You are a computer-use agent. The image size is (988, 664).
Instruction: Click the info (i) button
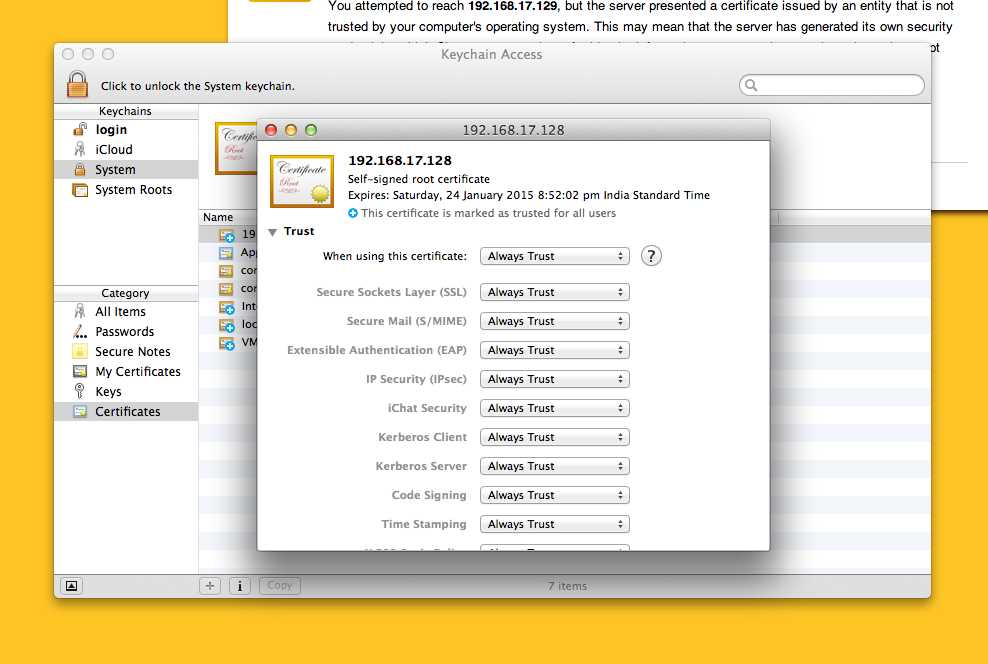pyautogui.click(x=239, y=585)
